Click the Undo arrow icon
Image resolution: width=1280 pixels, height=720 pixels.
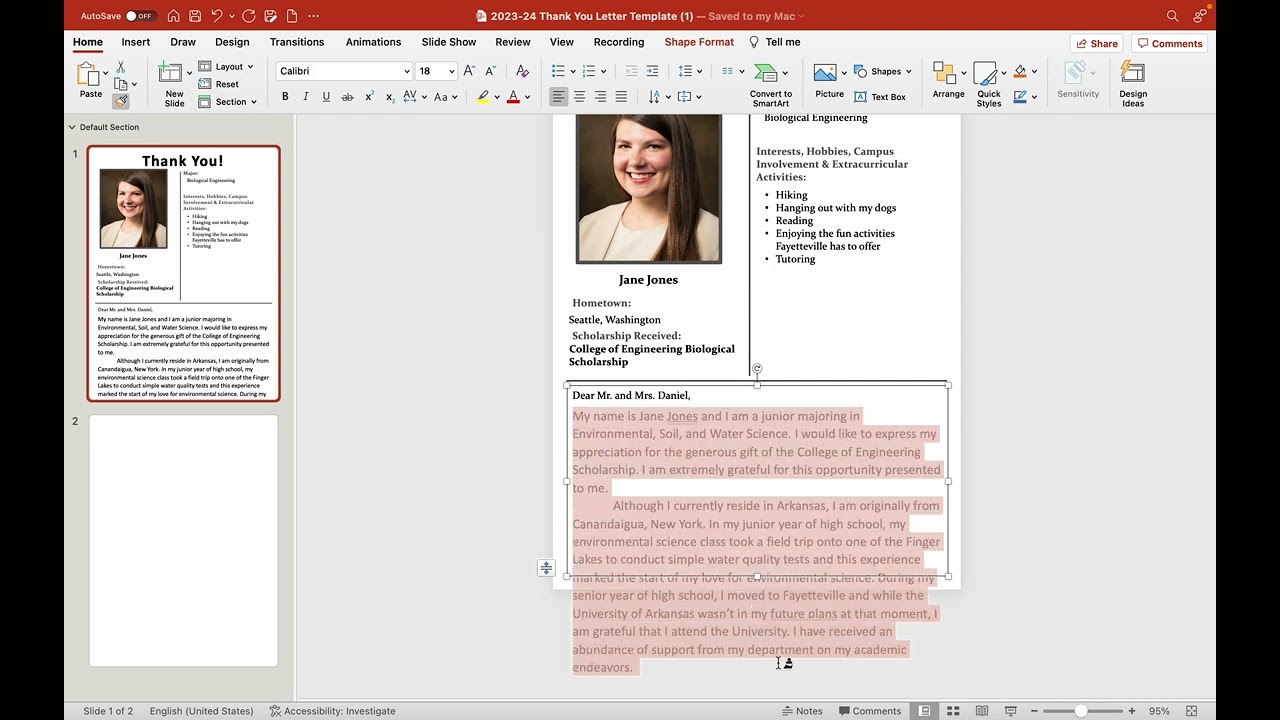216,16
